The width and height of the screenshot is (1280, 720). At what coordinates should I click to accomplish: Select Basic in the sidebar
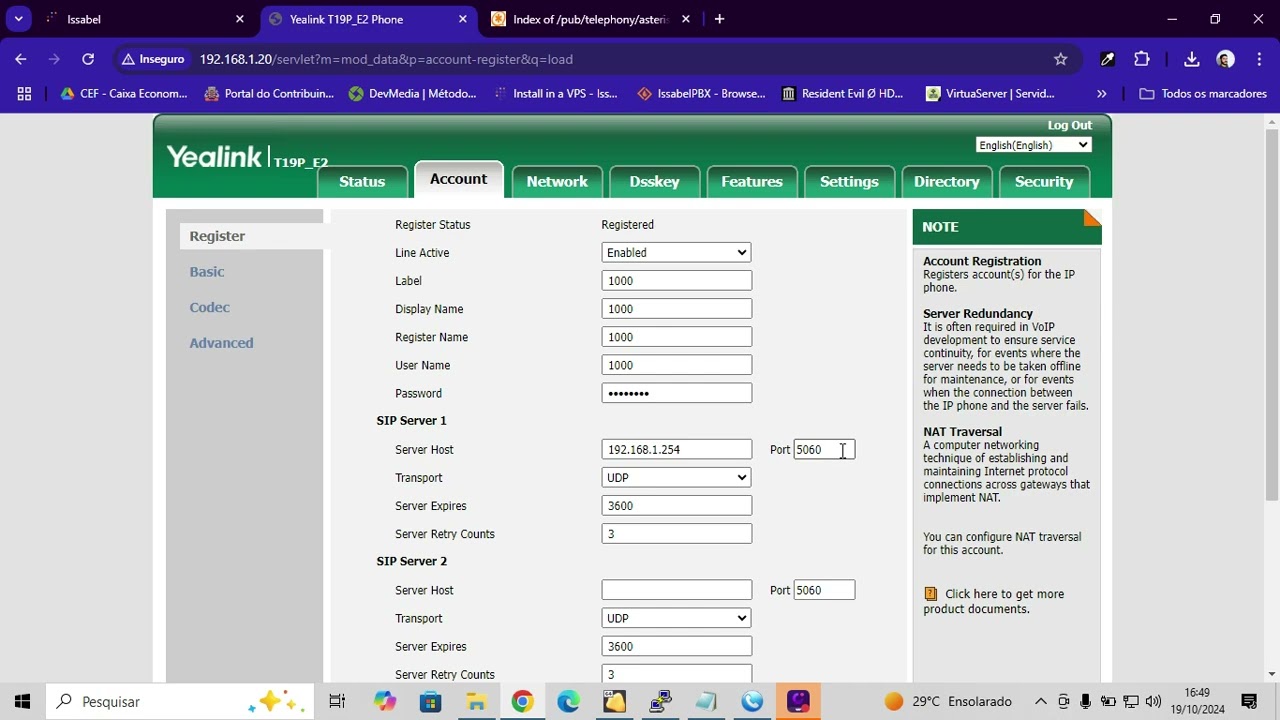pyautogui.click(x=207, y=272)
